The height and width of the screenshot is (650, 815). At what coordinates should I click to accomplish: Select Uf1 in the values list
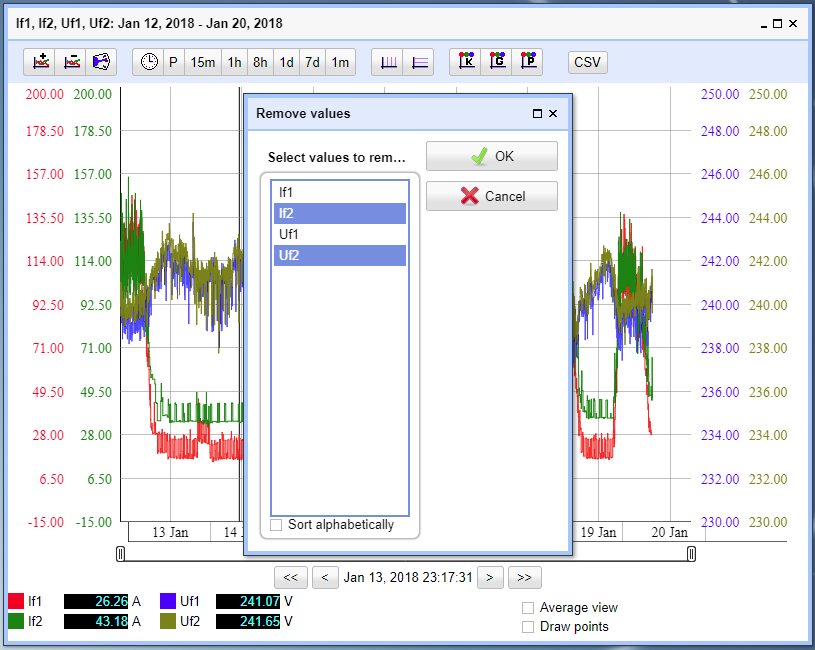pos(340,234)
